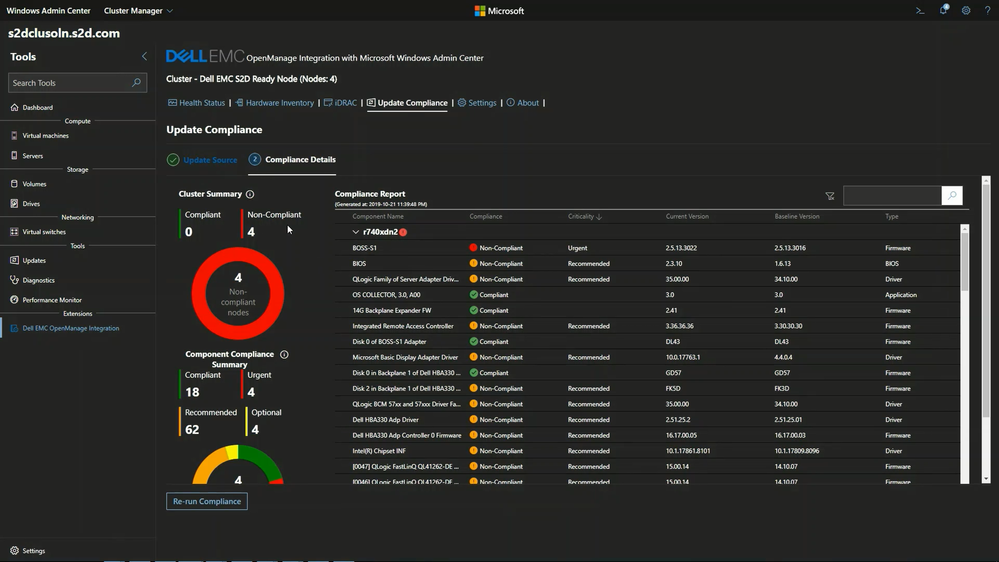Click the Re-run Compliance button

point(207,501)
